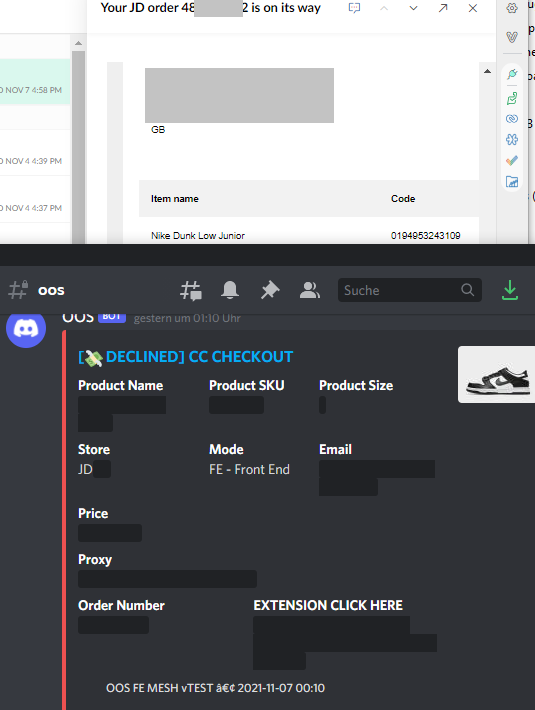Click the 'Product Size' field label
This screenshot has width=535, height=710.
(356, 385)
